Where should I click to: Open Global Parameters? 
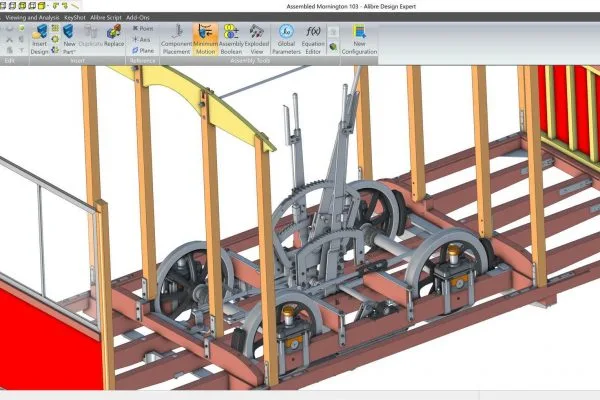[x=286, y=39]
